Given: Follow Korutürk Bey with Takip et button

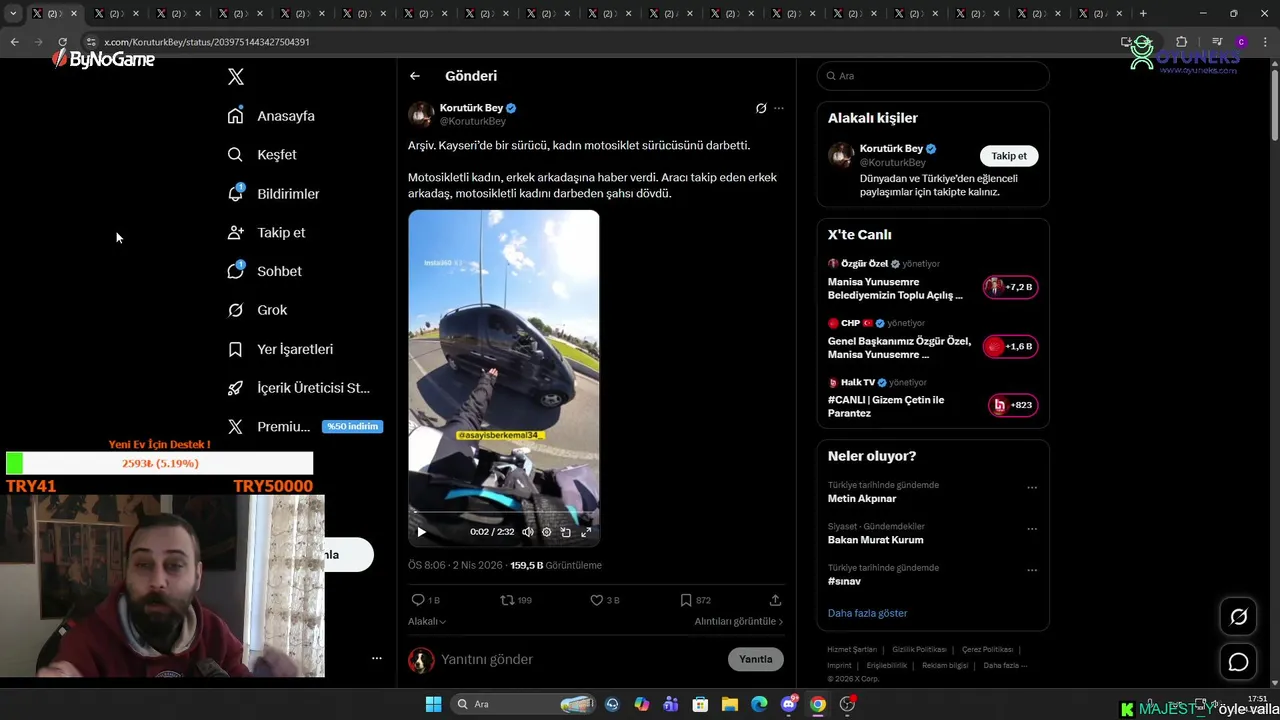Looking at the screenshot, I should click(1009, 156).
